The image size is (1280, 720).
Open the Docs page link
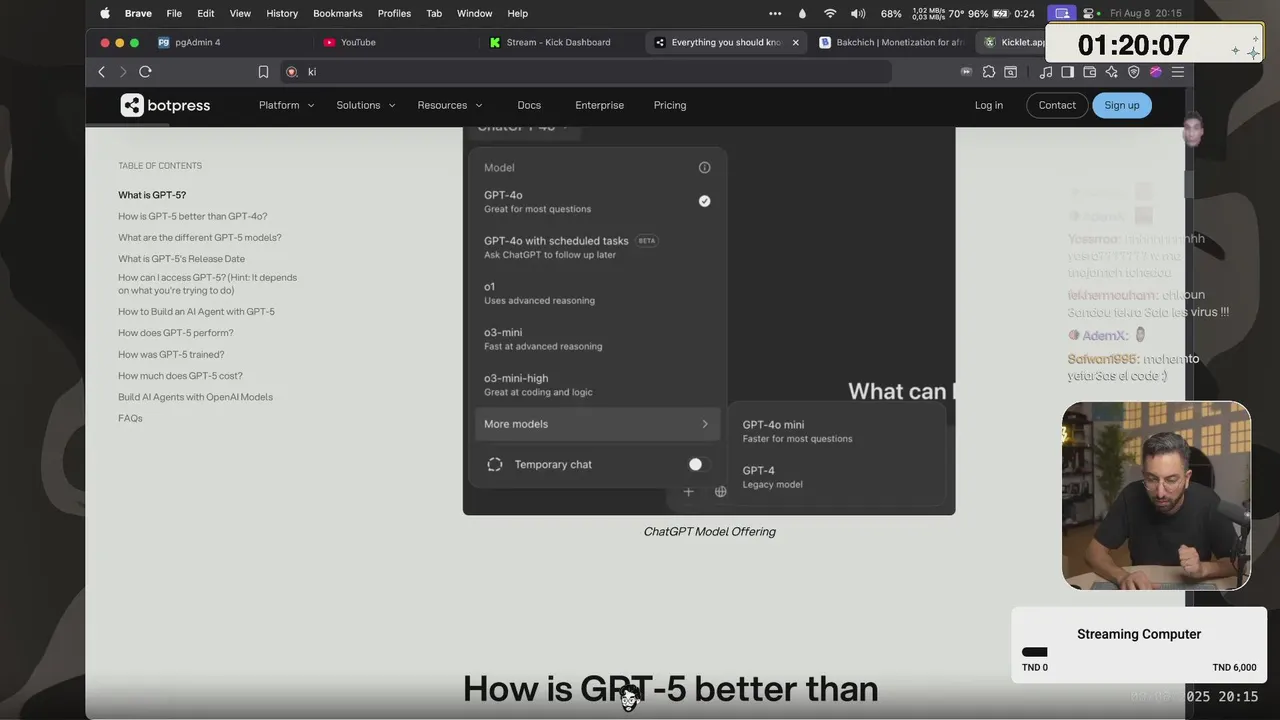pyautogui.click(x=529, y=105)
